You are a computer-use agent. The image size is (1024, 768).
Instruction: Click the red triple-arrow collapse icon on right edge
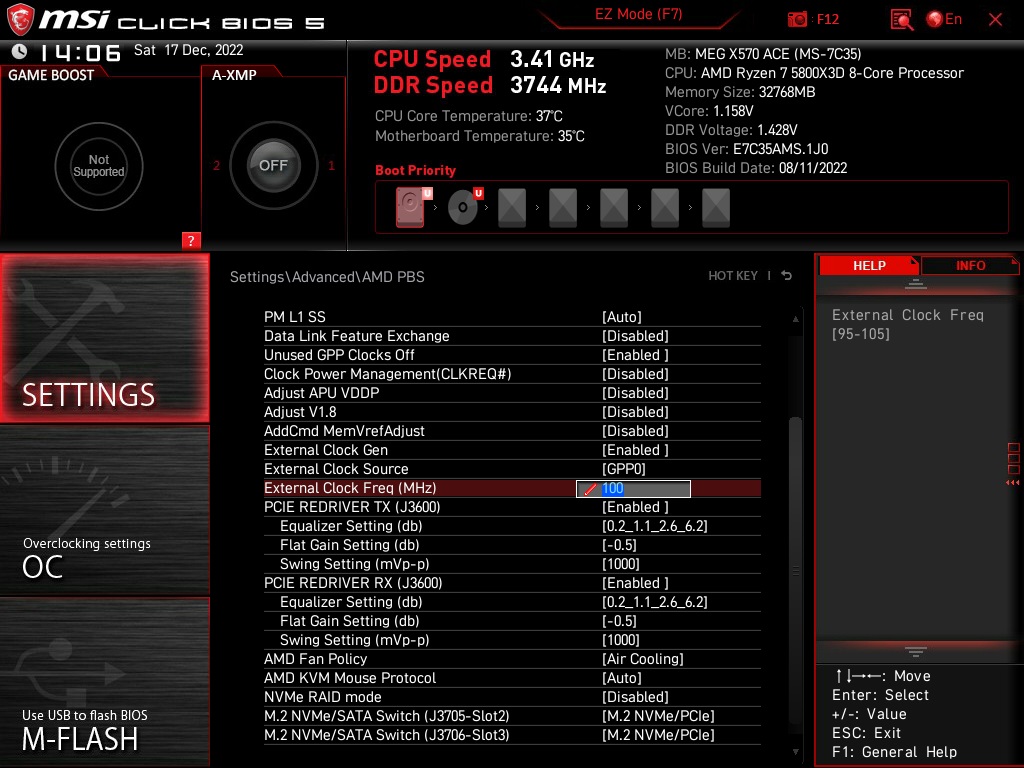point(1012,483)
